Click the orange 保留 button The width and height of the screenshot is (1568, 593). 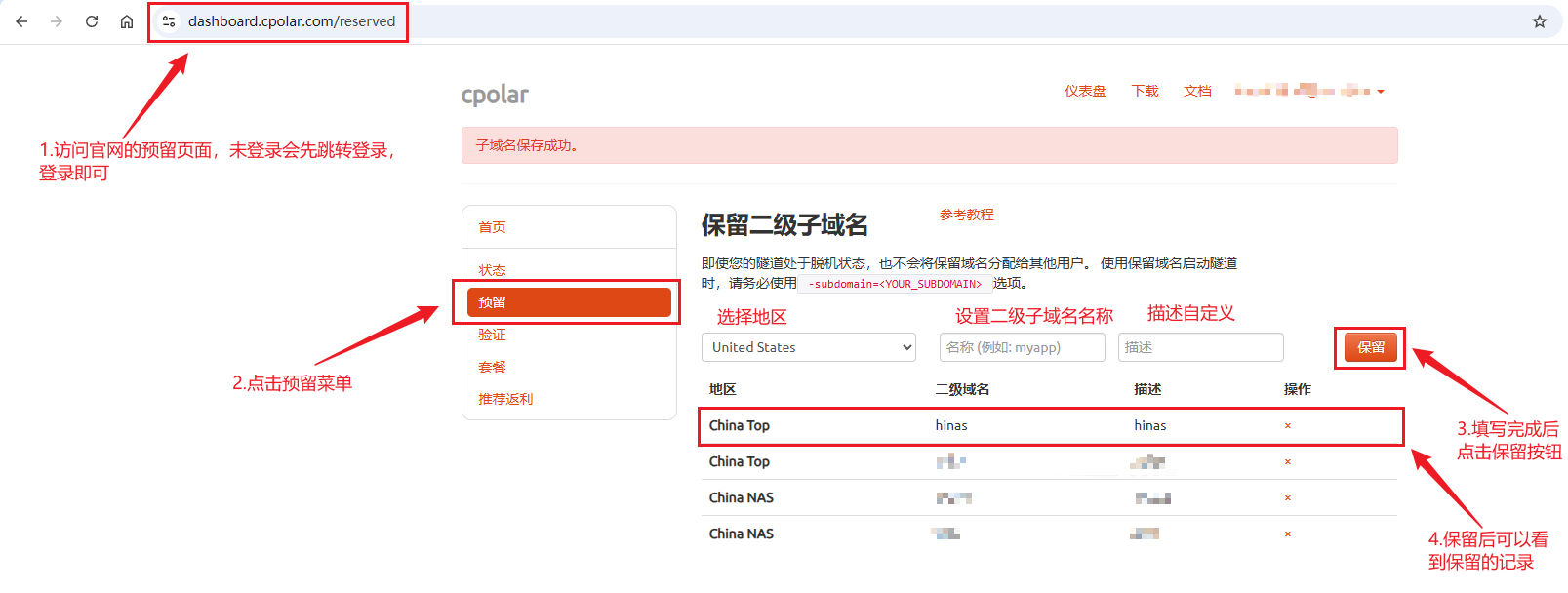click(x=1370, y=347)
